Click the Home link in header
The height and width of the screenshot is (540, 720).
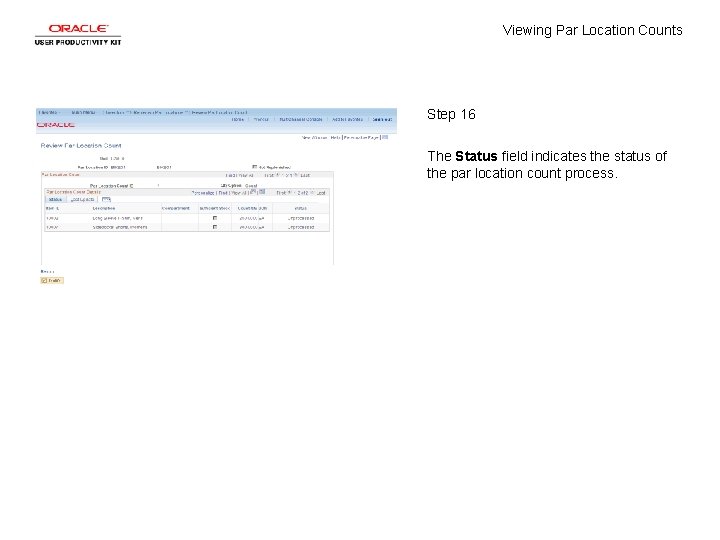coord(238,119)
